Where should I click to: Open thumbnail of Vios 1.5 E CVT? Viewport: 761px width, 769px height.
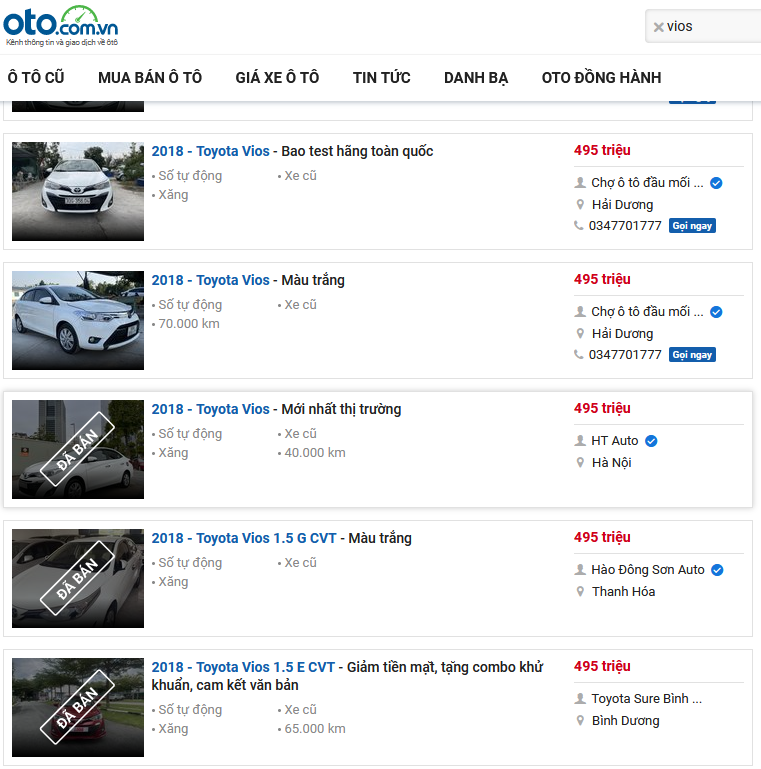pos(78,707)
